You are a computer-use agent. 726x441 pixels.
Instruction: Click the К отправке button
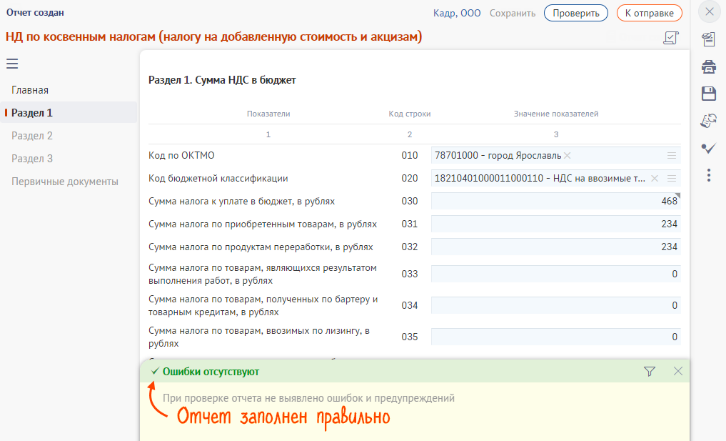[649, 13]
